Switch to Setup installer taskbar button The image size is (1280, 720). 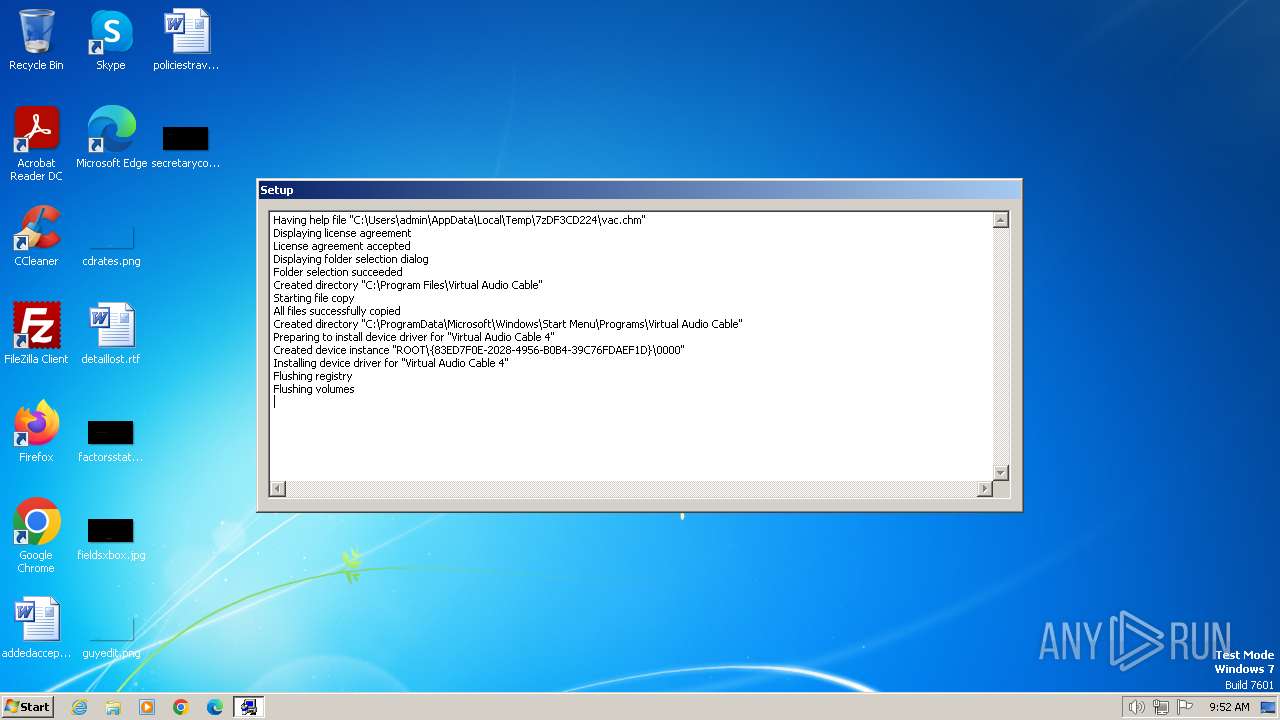coord(249,707)
